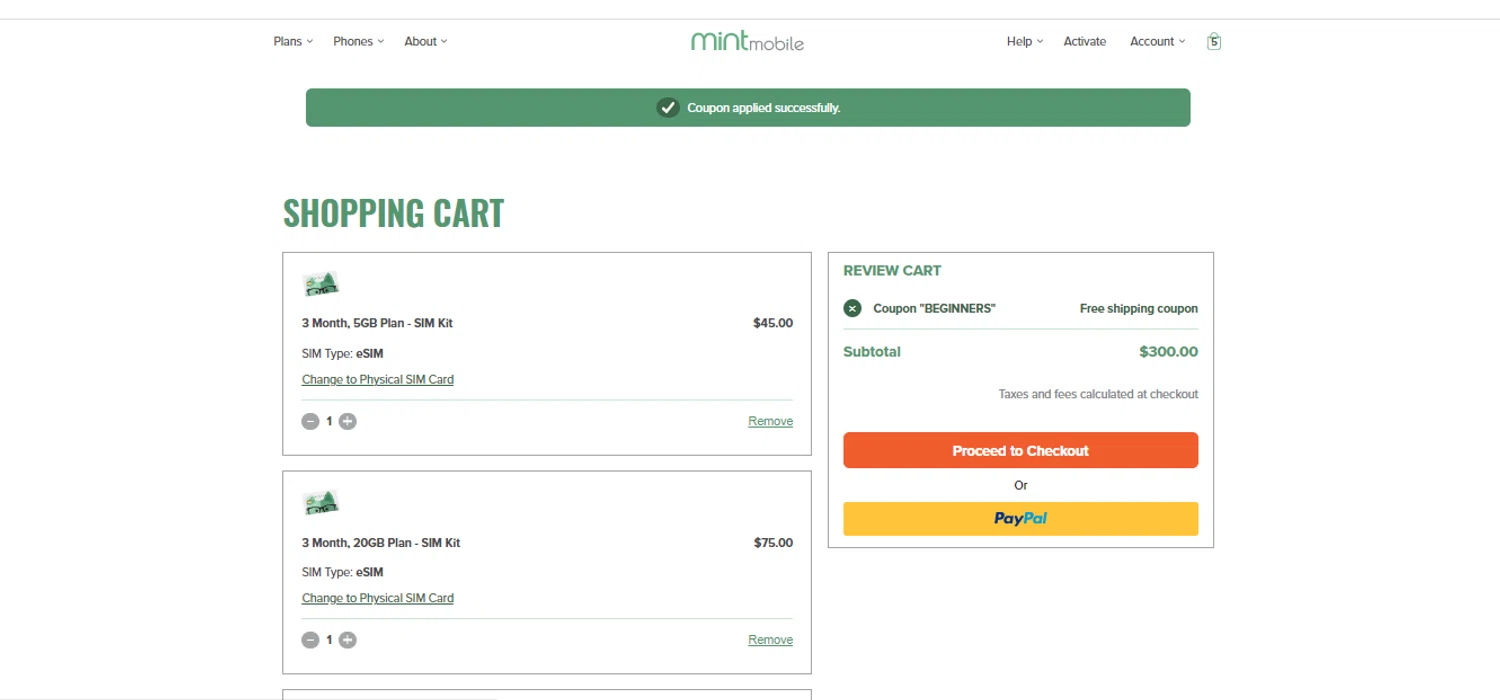Image resolution: width=1500 pixels, height=700 pixels.
Task: Click the $300.00 subtotal amount
Action: (x=1168, y=352)
